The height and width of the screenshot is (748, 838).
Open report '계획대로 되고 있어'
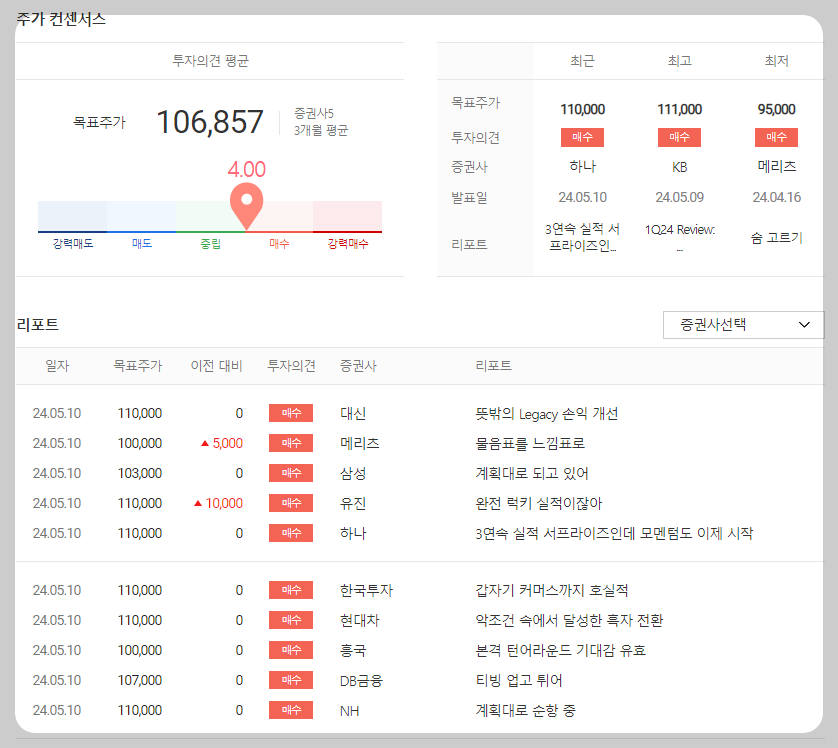point(532,473)
